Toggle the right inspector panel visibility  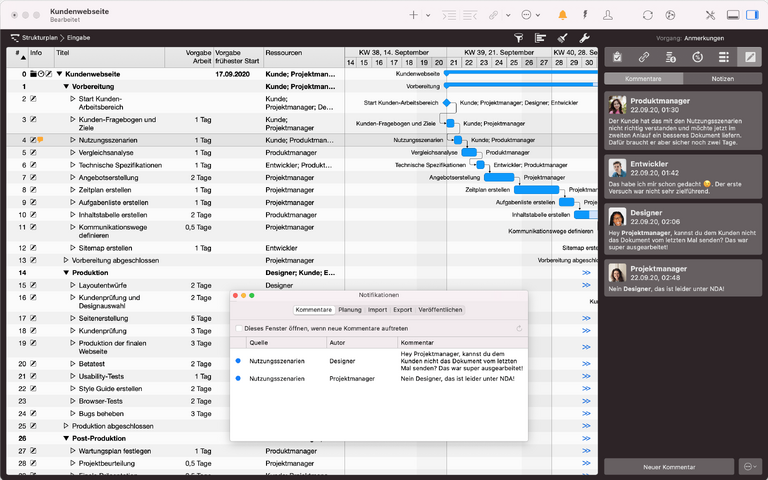[752, 15]
